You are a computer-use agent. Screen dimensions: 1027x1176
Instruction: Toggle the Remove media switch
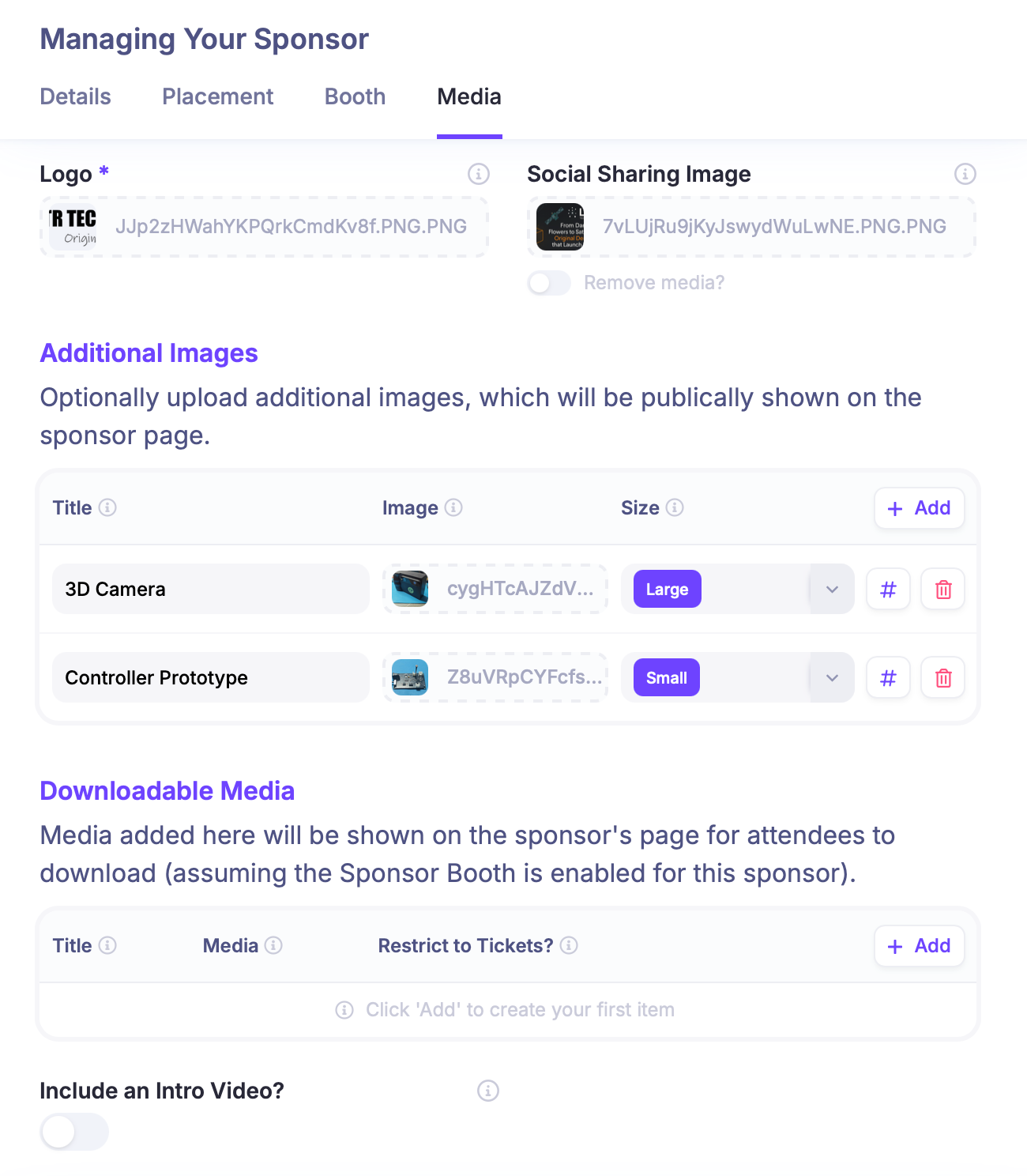549,283
